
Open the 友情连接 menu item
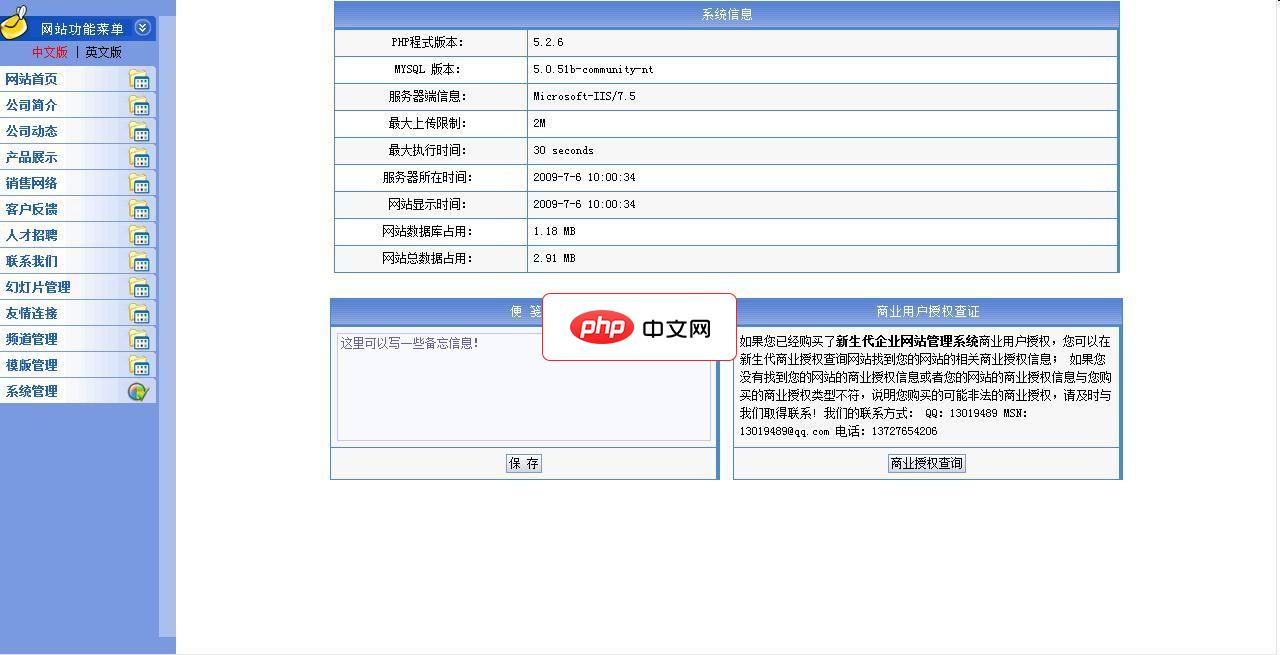[78, 313]
